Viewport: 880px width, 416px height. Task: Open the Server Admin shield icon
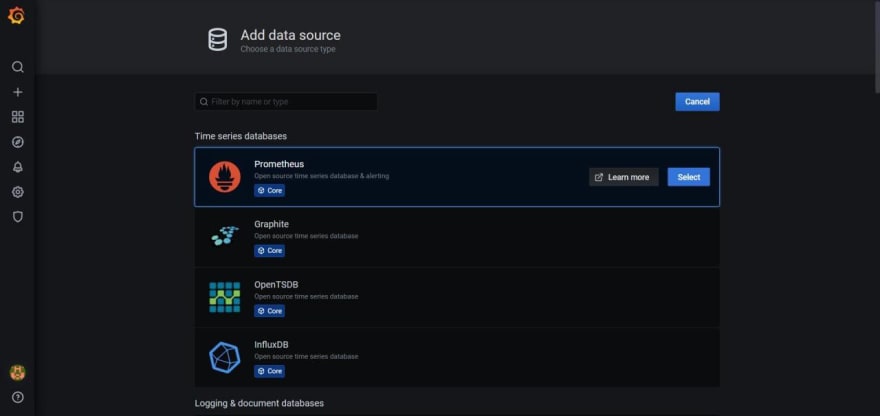[17, 217]
